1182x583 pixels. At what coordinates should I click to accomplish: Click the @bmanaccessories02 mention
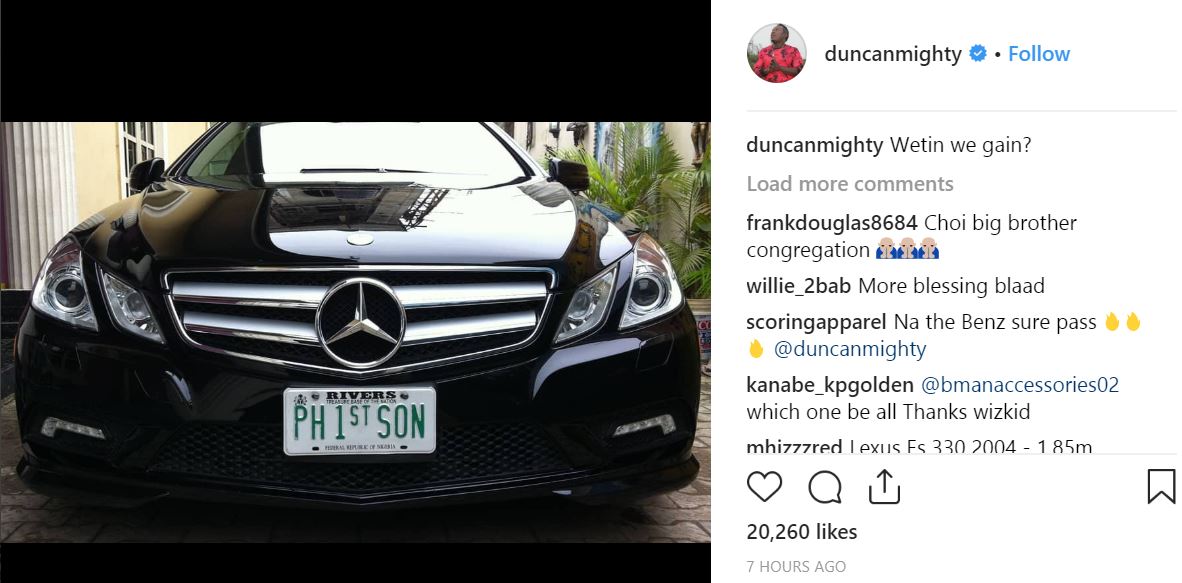(1020, 385)
